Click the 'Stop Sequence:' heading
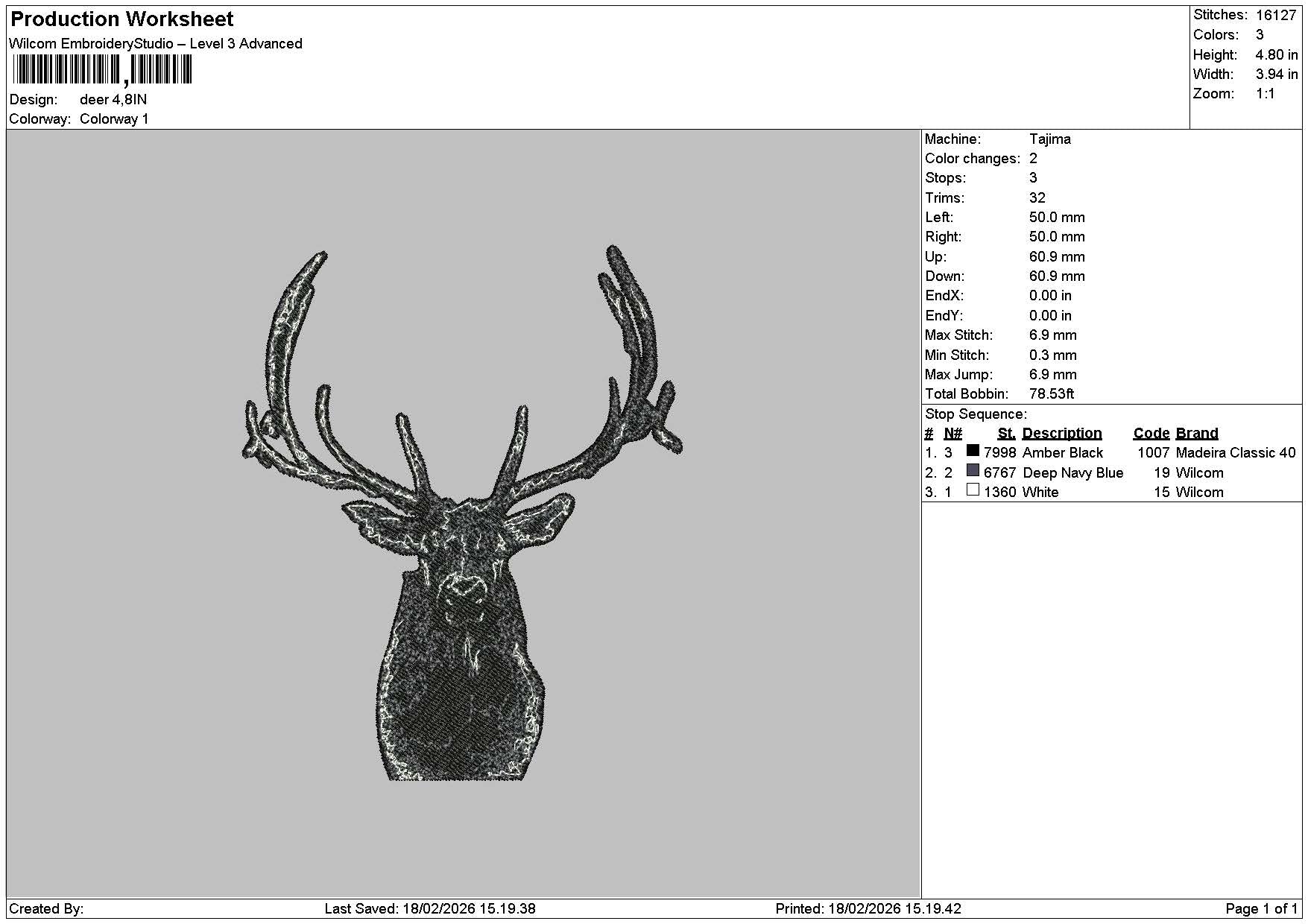1308x924 pixels. point(976,414)
